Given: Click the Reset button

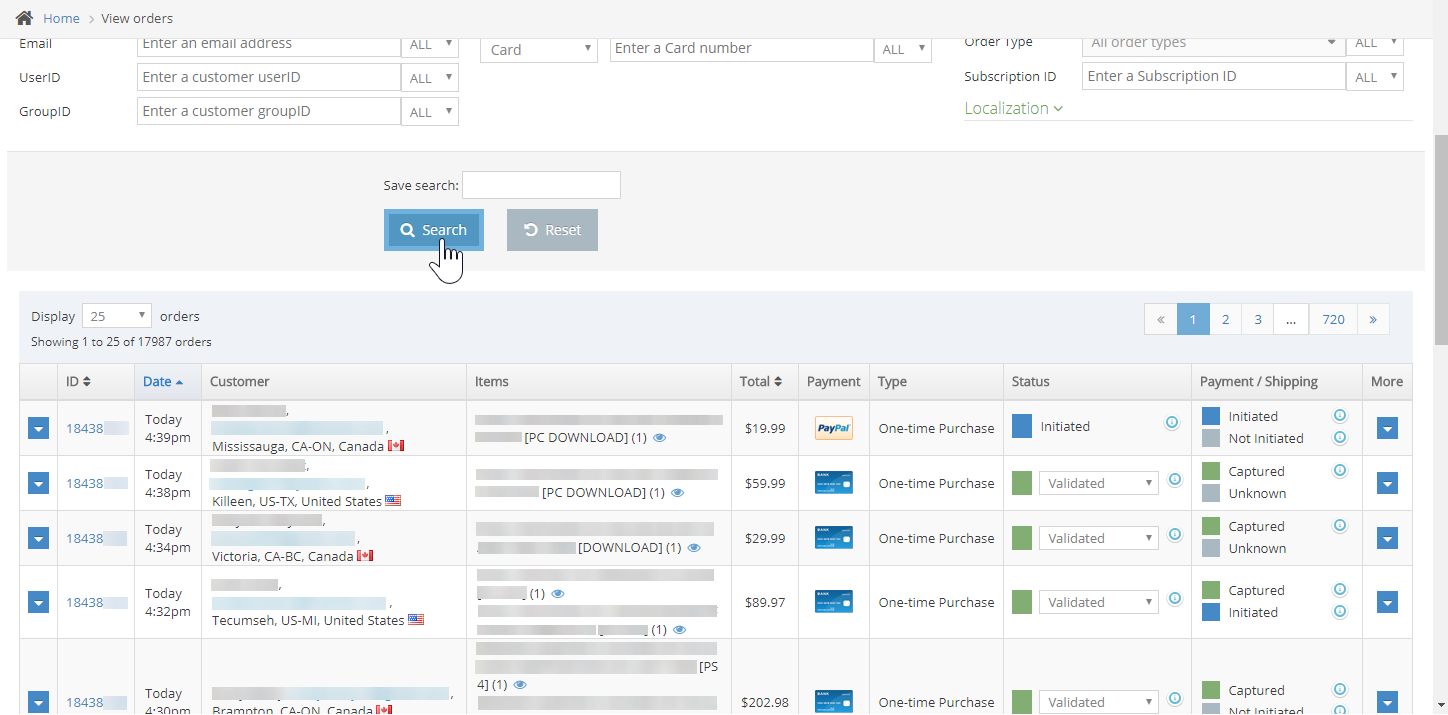Looking at the screenshot, I should coord(552,230).
